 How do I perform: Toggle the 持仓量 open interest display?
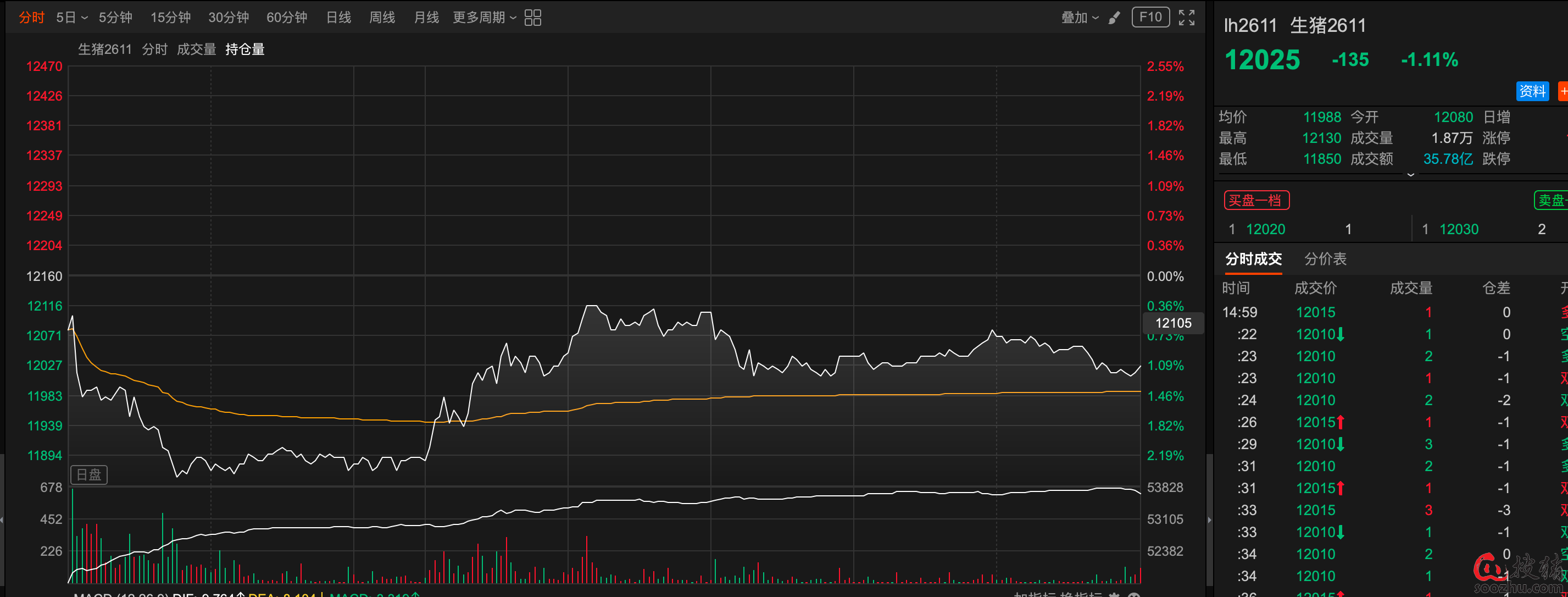tap(244, 49)
